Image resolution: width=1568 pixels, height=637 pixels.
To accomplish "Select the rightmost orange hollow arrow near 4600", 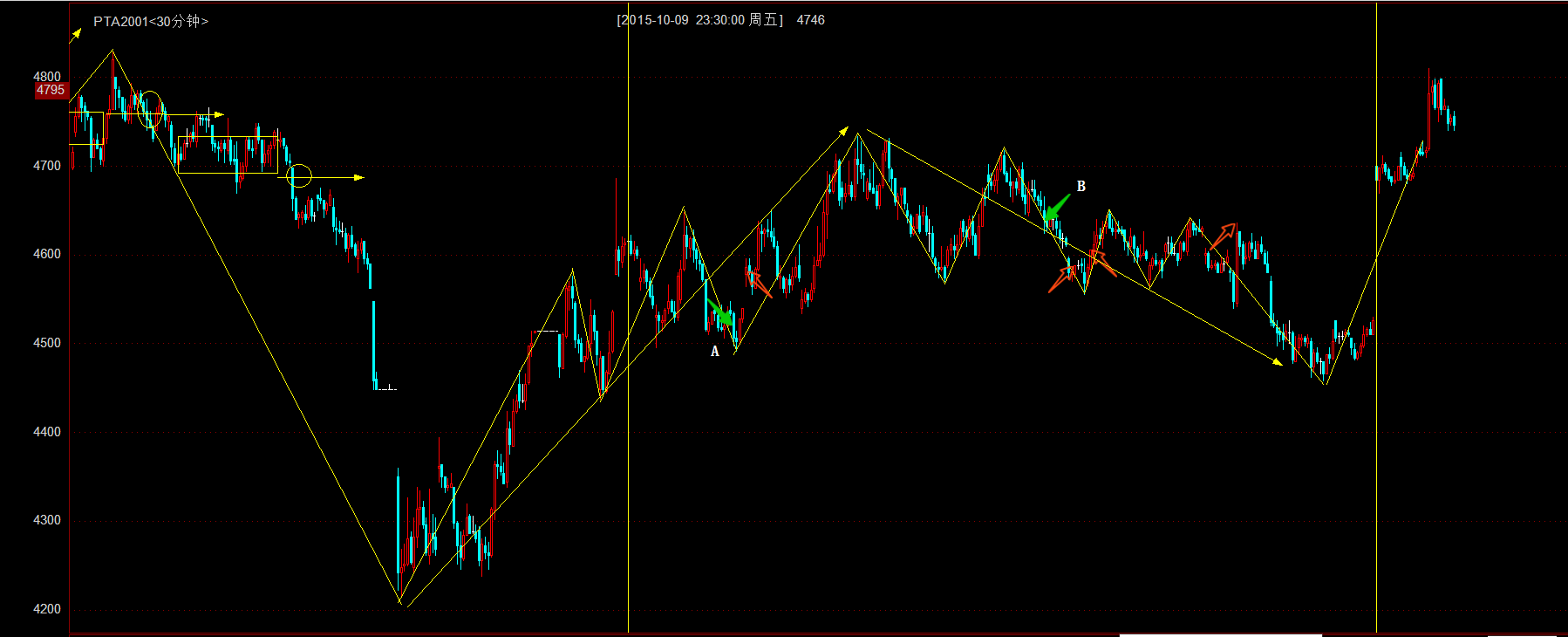I will (1223, 236).
